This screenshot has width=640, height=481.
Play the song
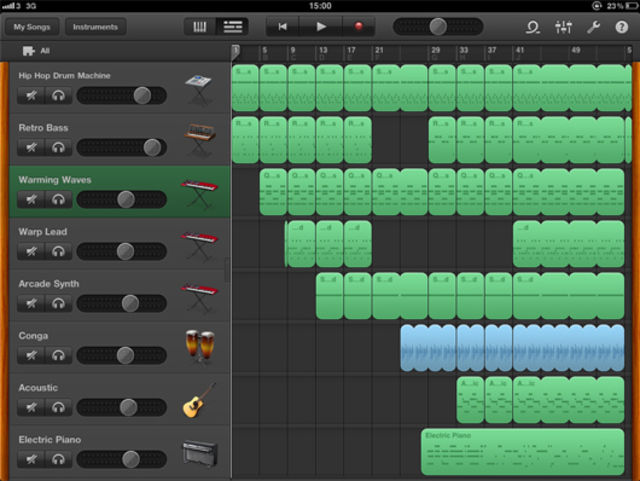pos(321,27)
